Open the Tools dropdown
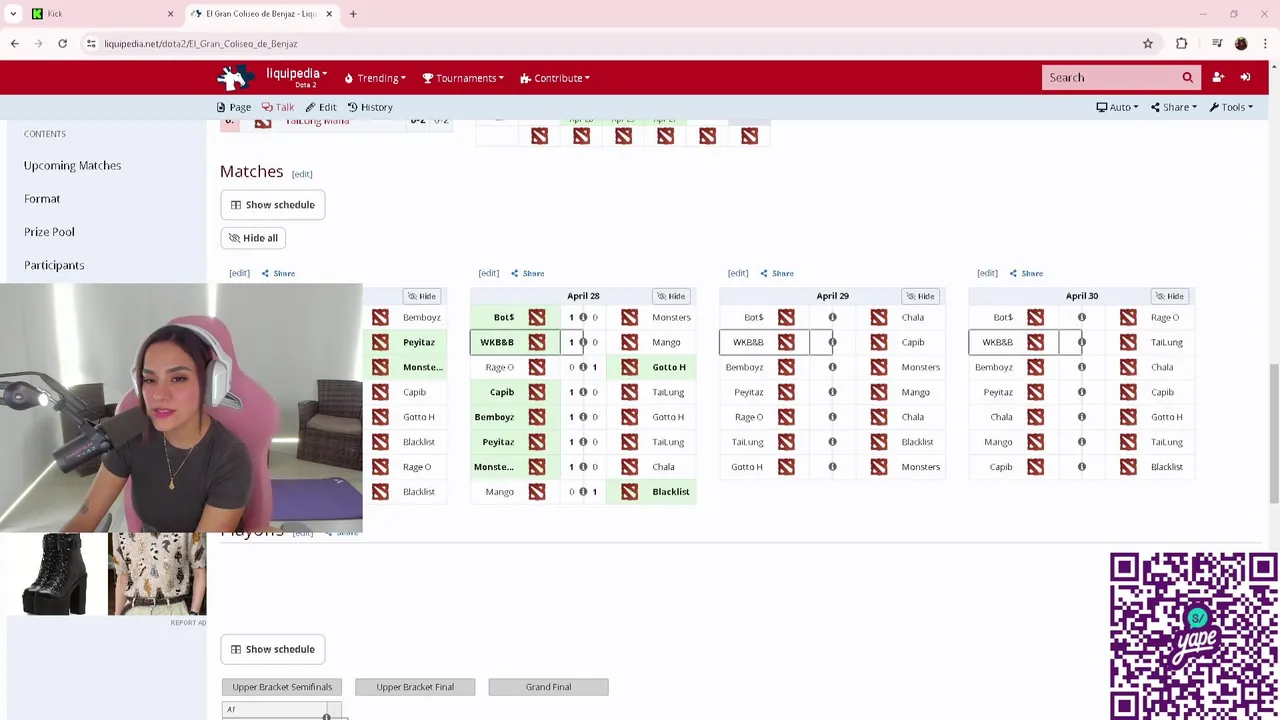The width and height of the screenshot is (1280, 720). [x=1230, y=107]
